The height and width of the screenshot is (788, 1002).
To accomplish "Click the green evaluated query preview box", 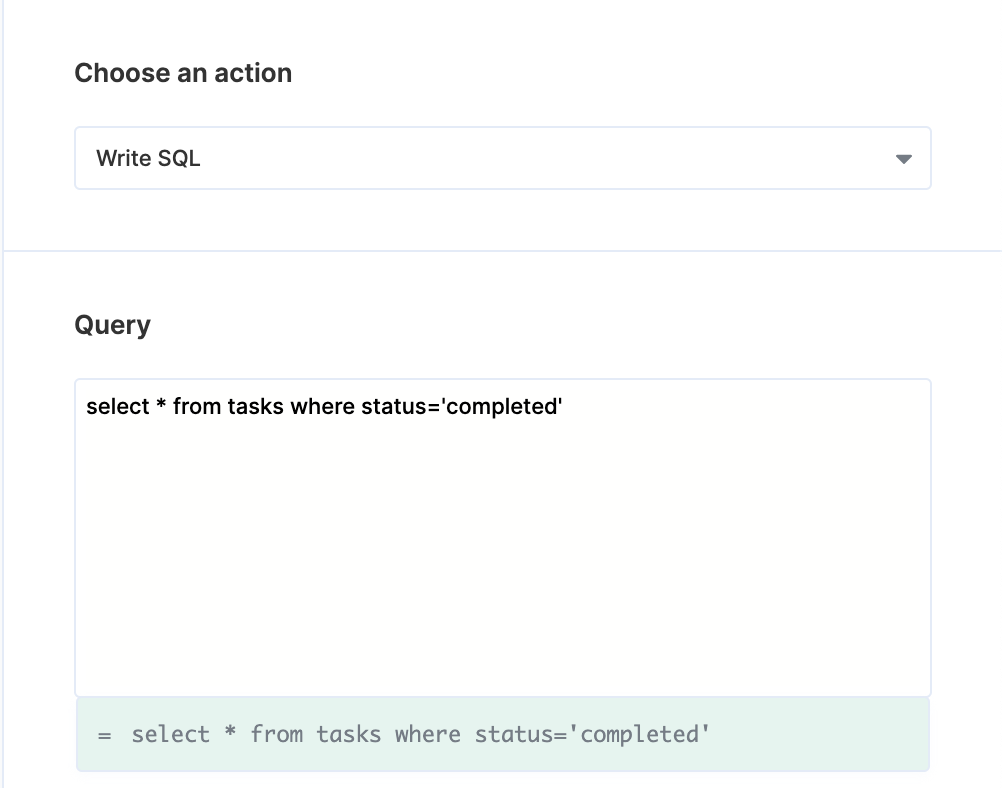I will pyautogui.click(x=502, y=734).
